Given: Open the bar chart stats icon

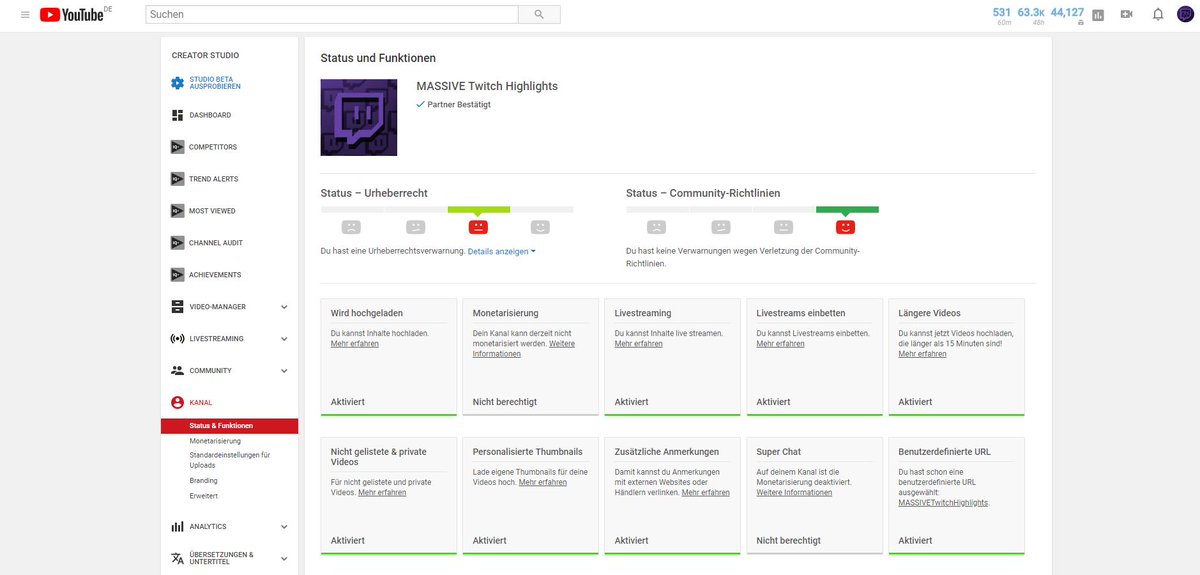Looking at the screenshot, I should (x=1098, y=15).
